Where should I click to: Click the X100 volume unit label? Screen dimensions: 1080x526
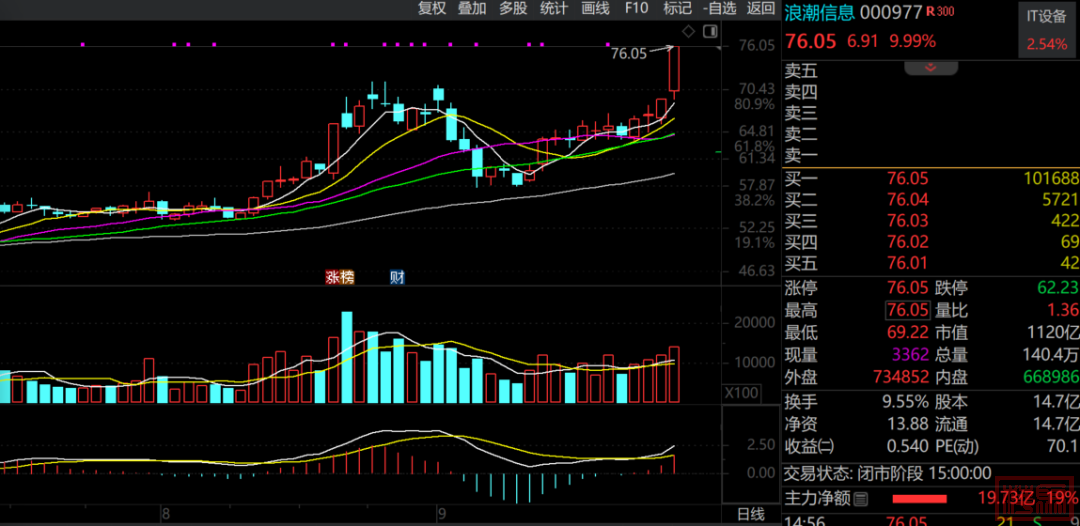pyautogui.click(x=740, y=392)
